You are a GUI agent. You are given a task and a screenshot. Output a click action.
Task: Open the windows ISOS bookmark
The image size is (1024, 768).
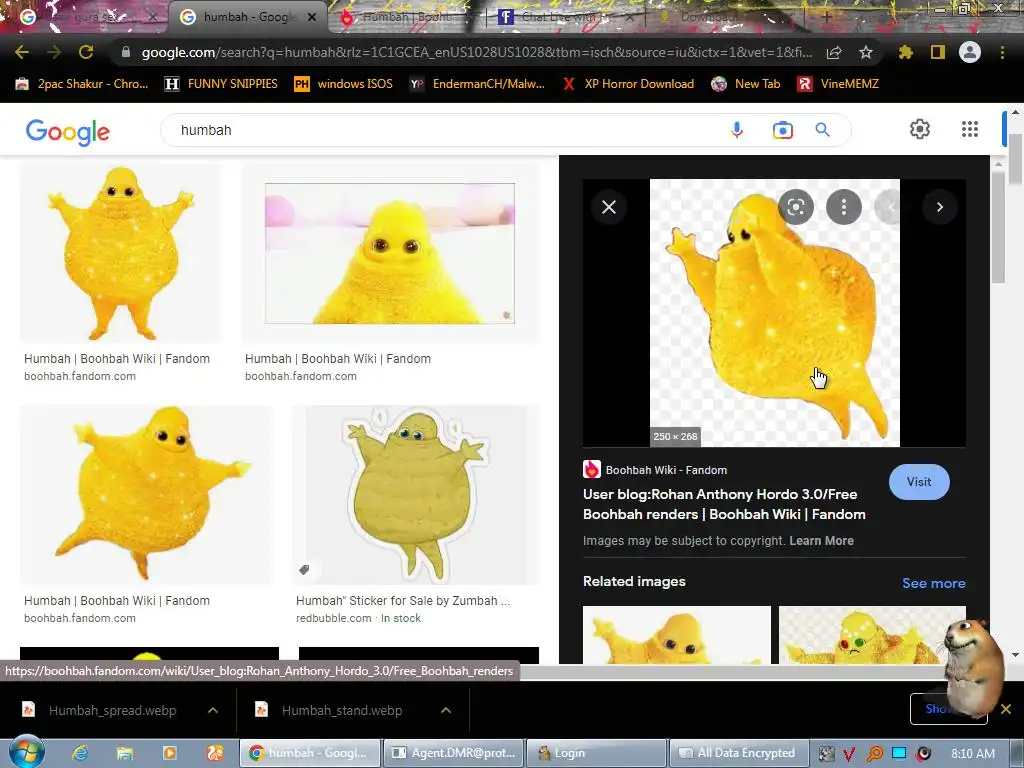pyautogui.click(x=344, y=84)
